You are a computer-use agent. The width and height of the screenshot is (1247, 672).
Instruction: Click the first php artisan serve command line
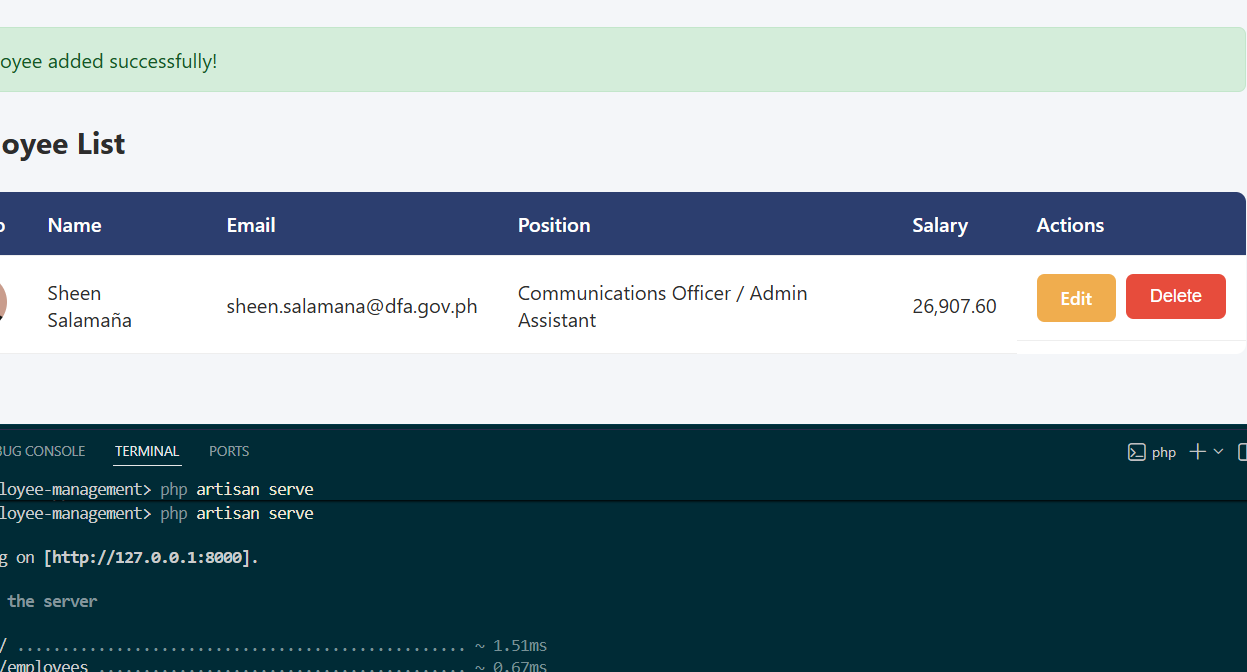[157, 489]
